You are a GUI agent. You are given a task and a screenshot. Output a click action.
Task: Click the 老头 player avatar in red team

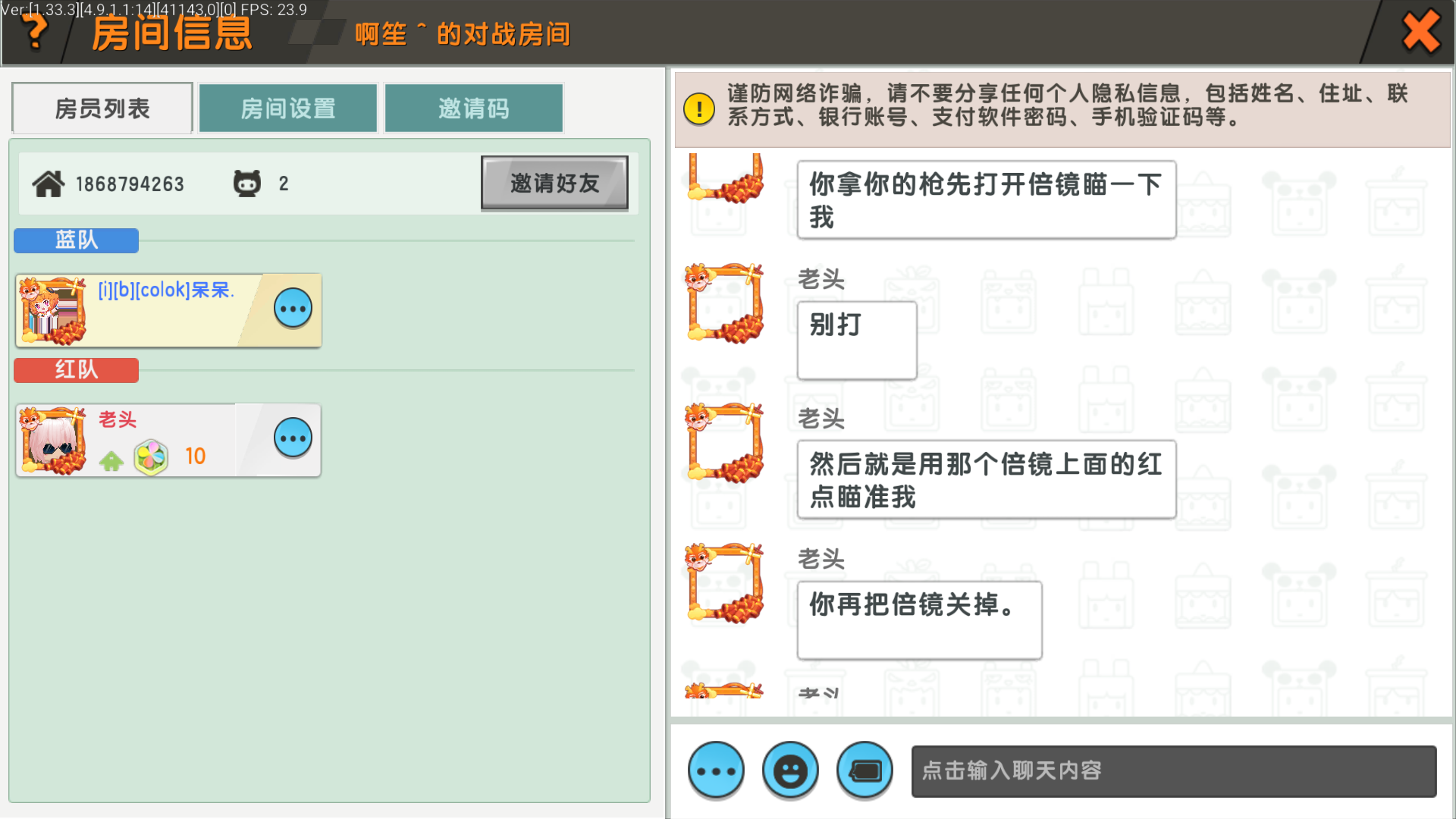pyautogui.click(x=52, y=441)
